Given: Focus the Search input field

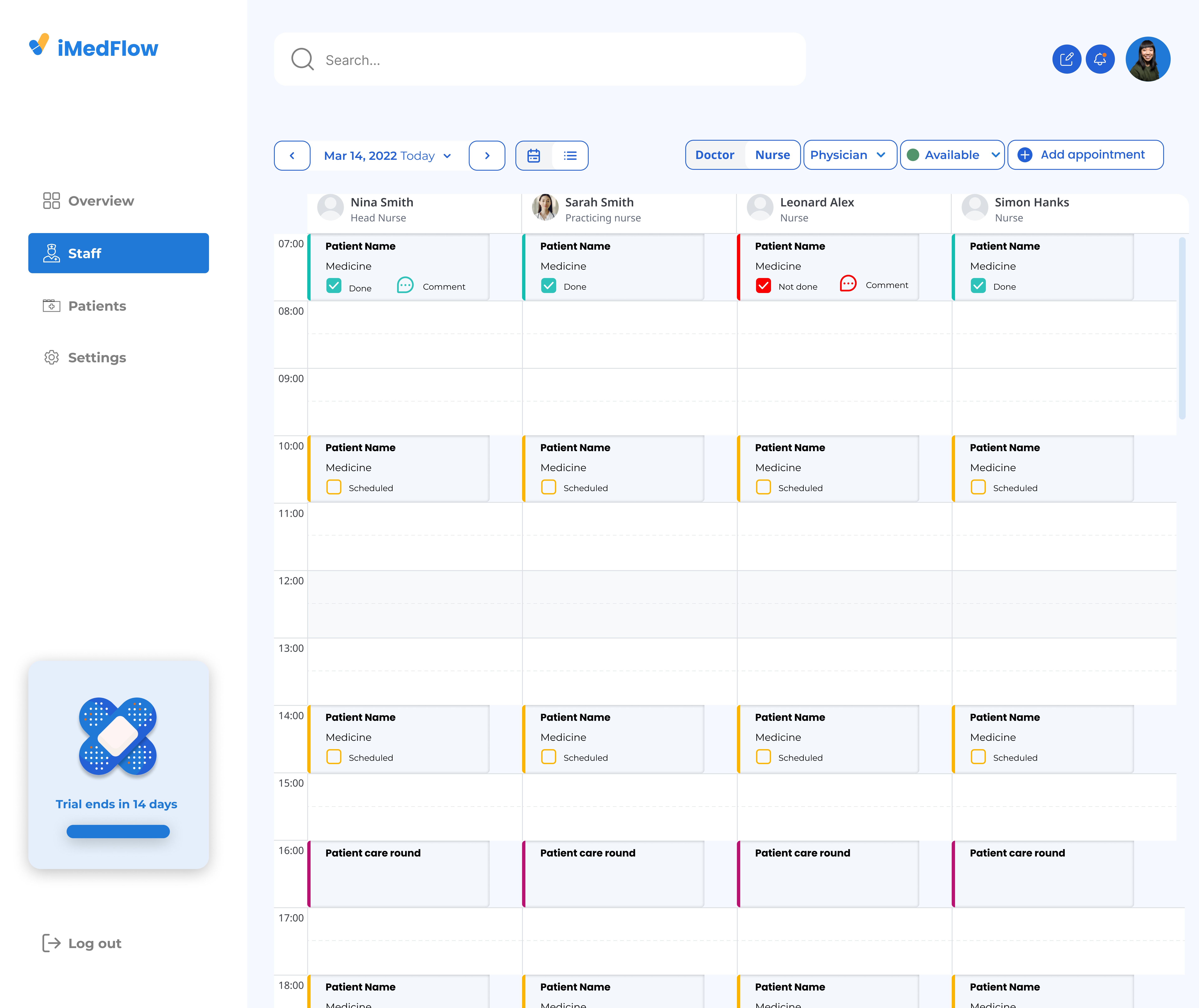Looking at the screenshot, I should pyautogui.click(x=540, y=60).
